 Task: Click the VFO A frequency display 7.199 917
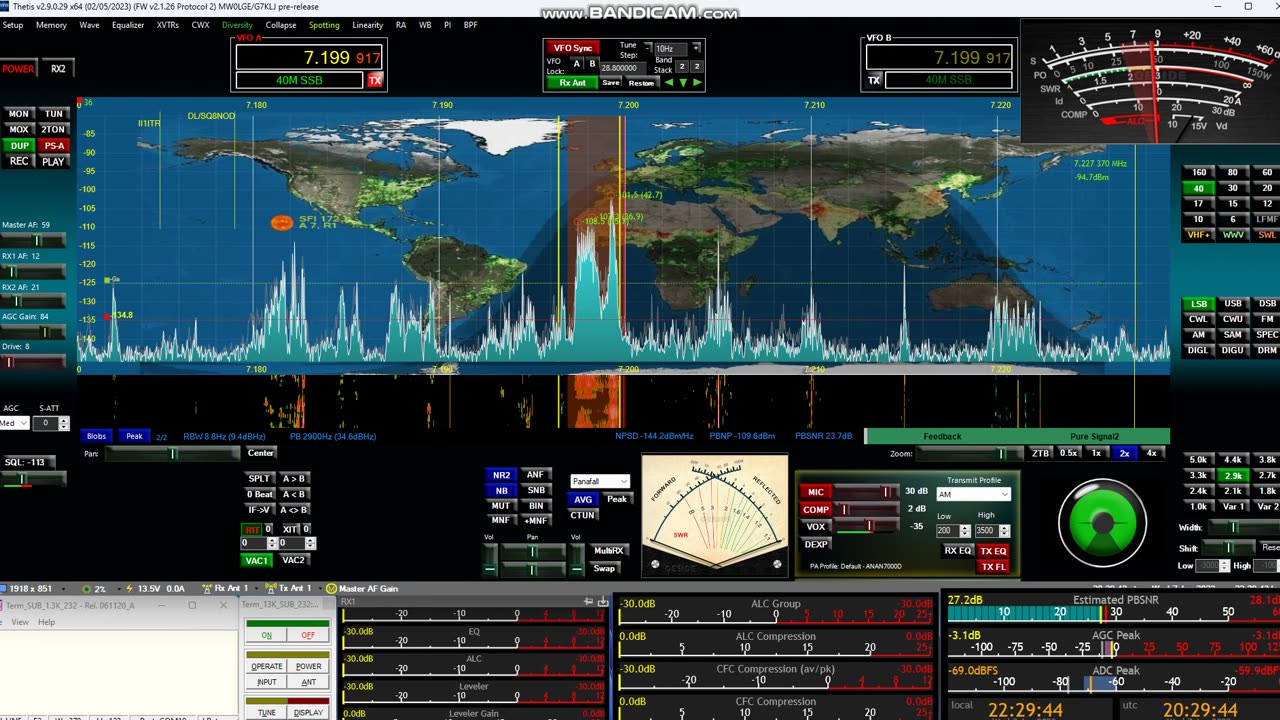tap(308, 58)
